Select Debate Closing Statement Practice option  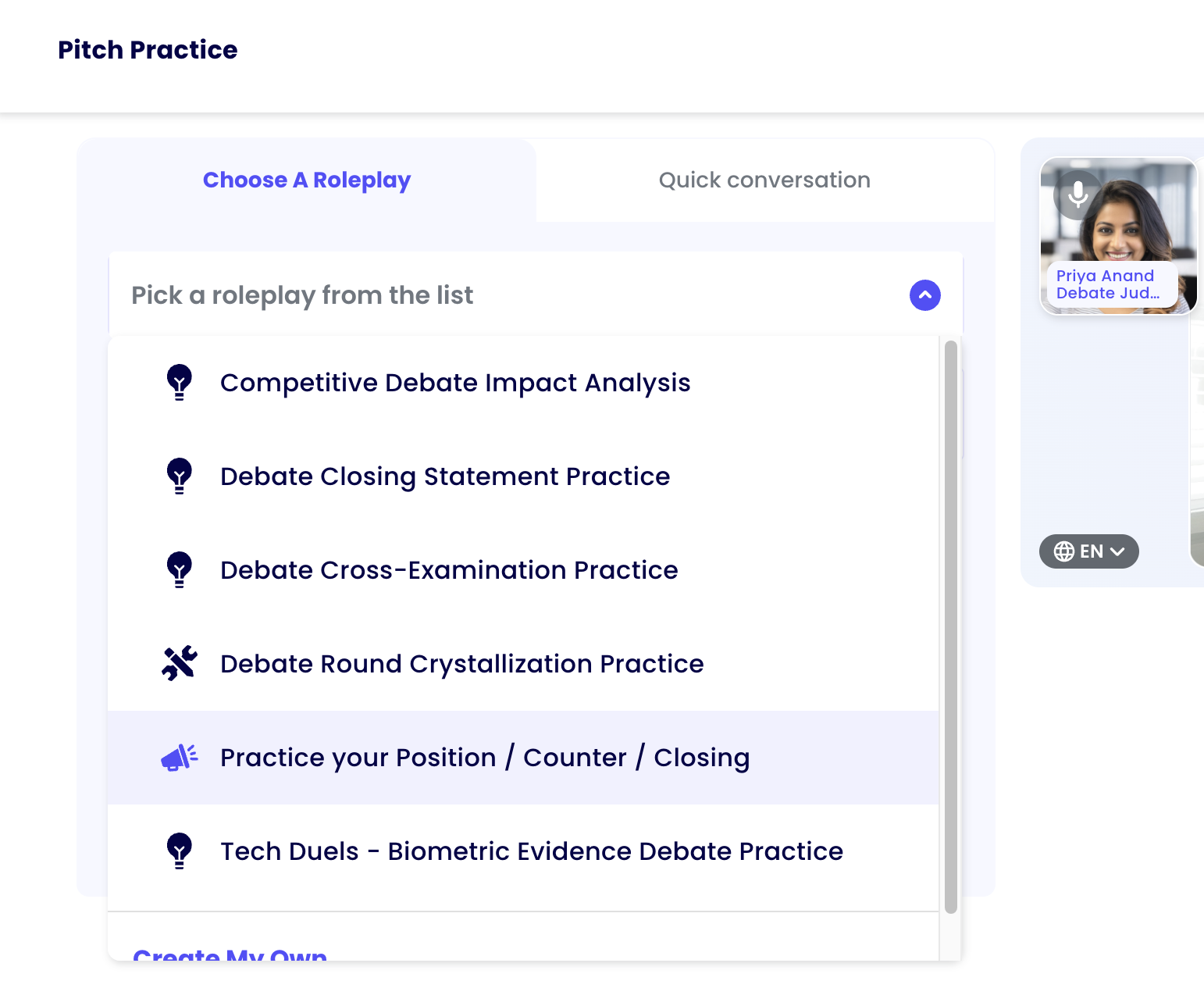pyautogui.click(x=445, y=476)
